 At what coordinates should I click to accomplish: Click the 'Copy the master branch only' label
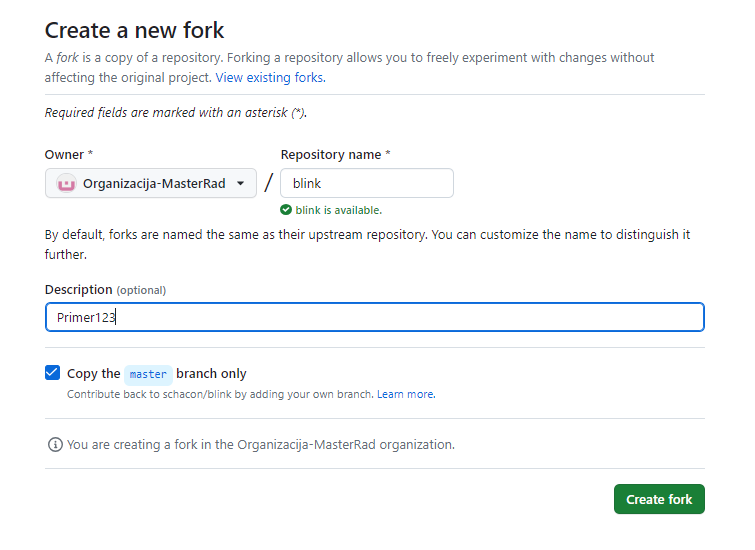[x=156, y=374]
